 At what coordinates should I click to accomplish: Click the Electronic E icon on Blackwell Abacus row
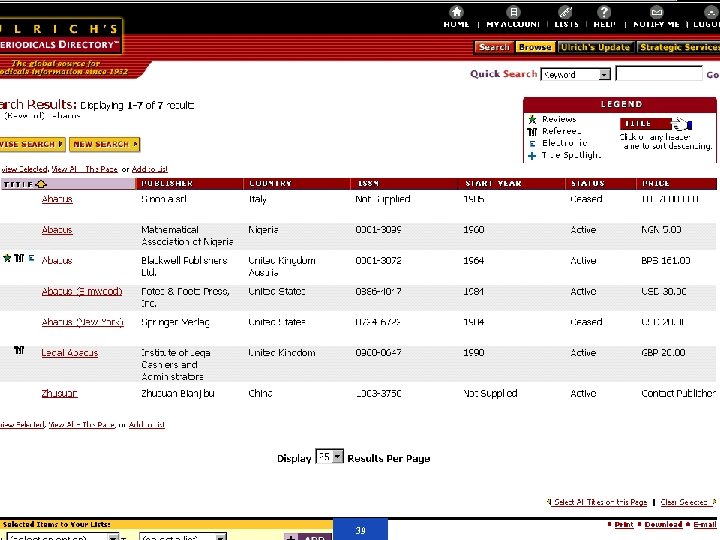click(31, 258)
